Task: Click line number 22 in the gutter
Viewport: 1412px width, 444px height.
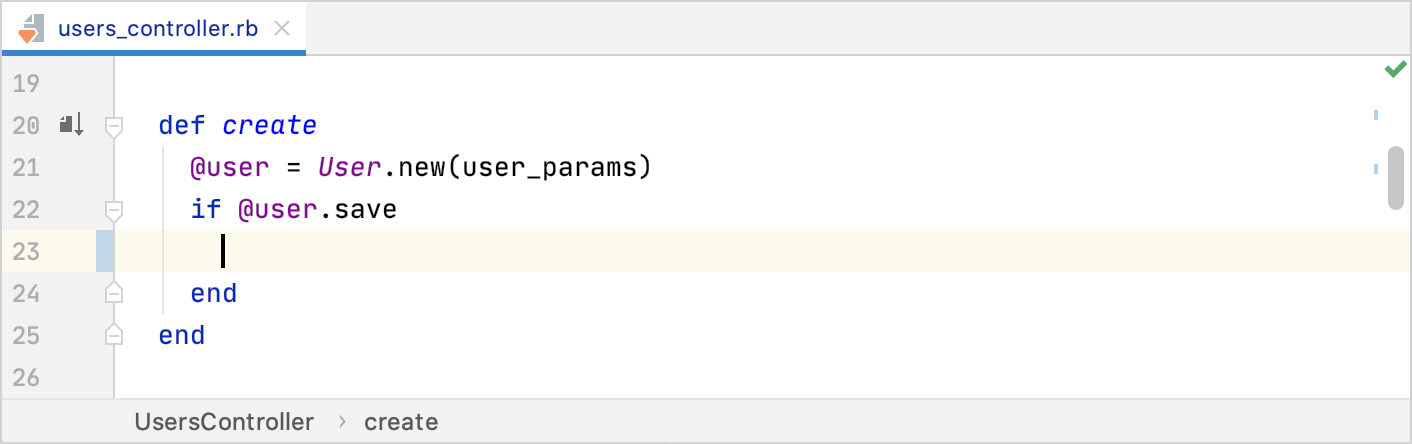Action: pos(26,209)
